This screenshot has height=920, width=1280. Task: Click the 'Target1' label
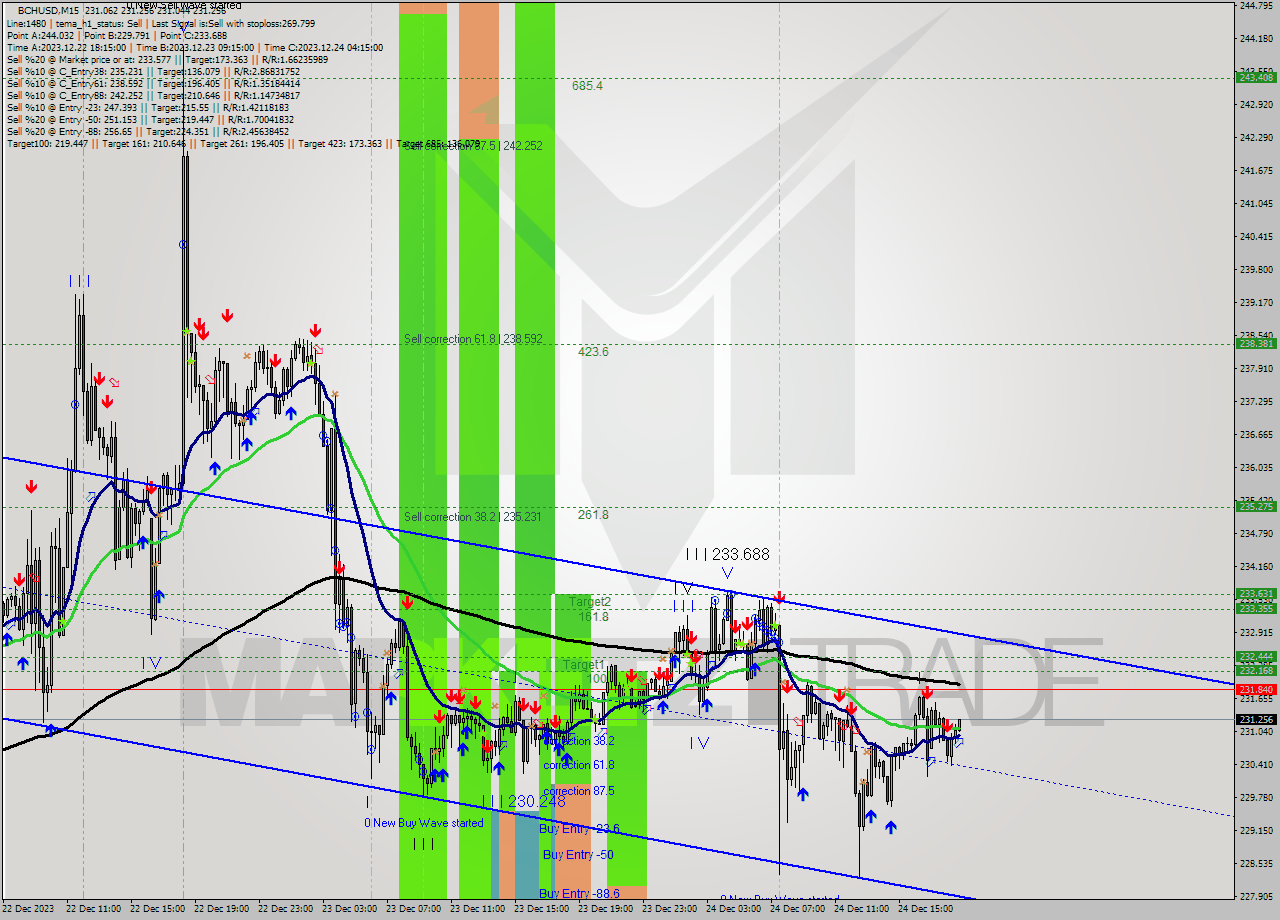coord(583,665)
